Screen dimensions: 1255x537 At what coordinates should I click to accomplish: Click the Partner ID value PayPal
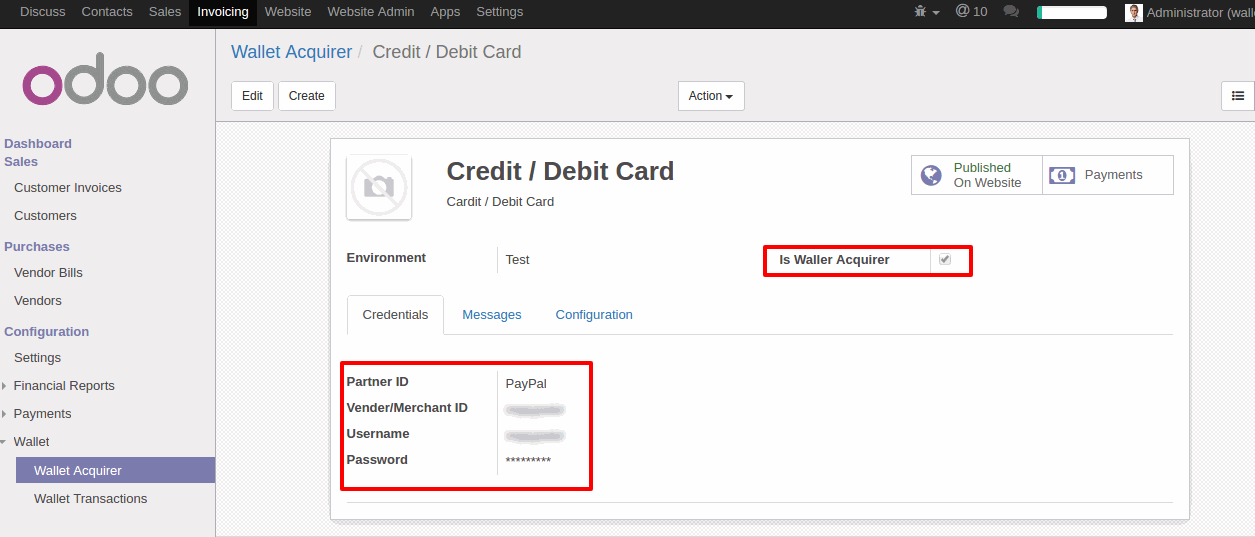click(526, 383)
